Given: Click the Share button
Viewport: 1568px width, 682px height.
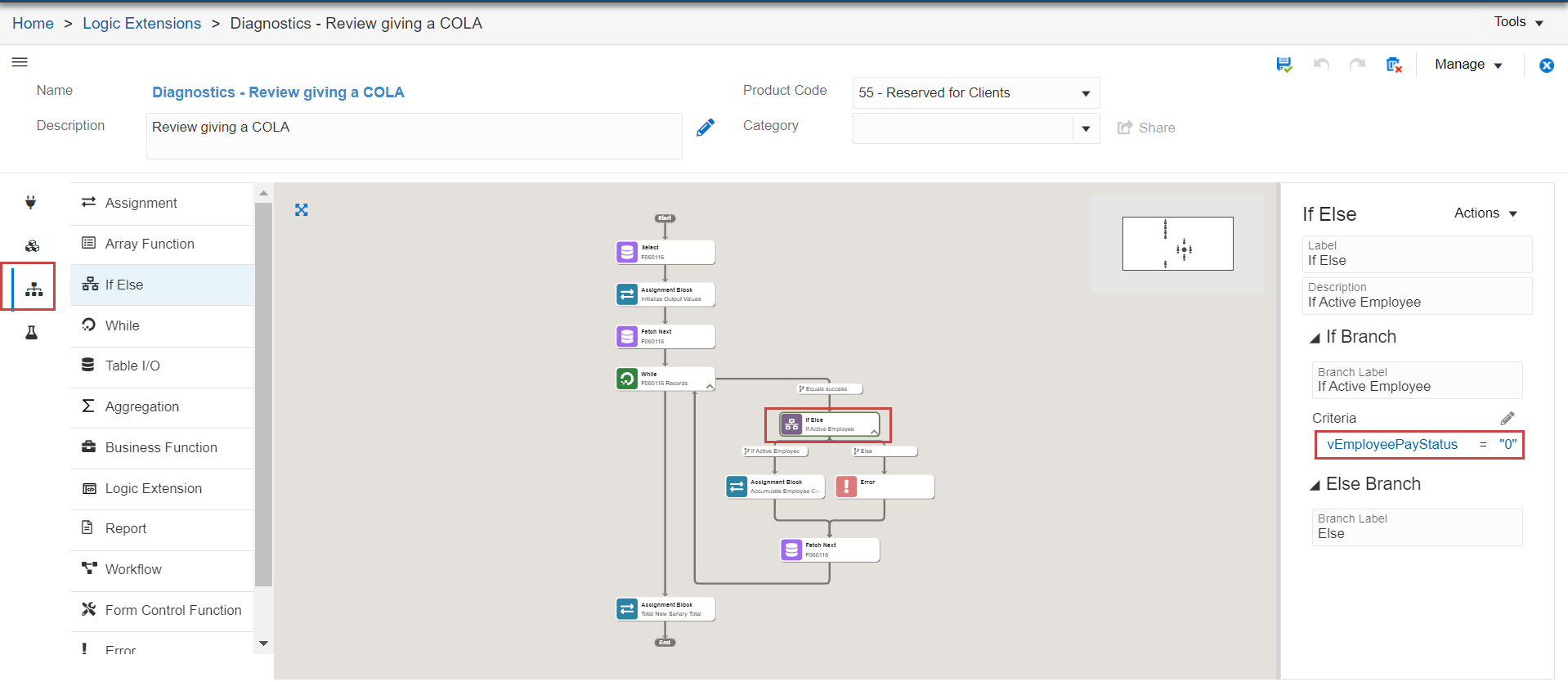Looking at the screenshot, I should click(x=1146, y=128).
